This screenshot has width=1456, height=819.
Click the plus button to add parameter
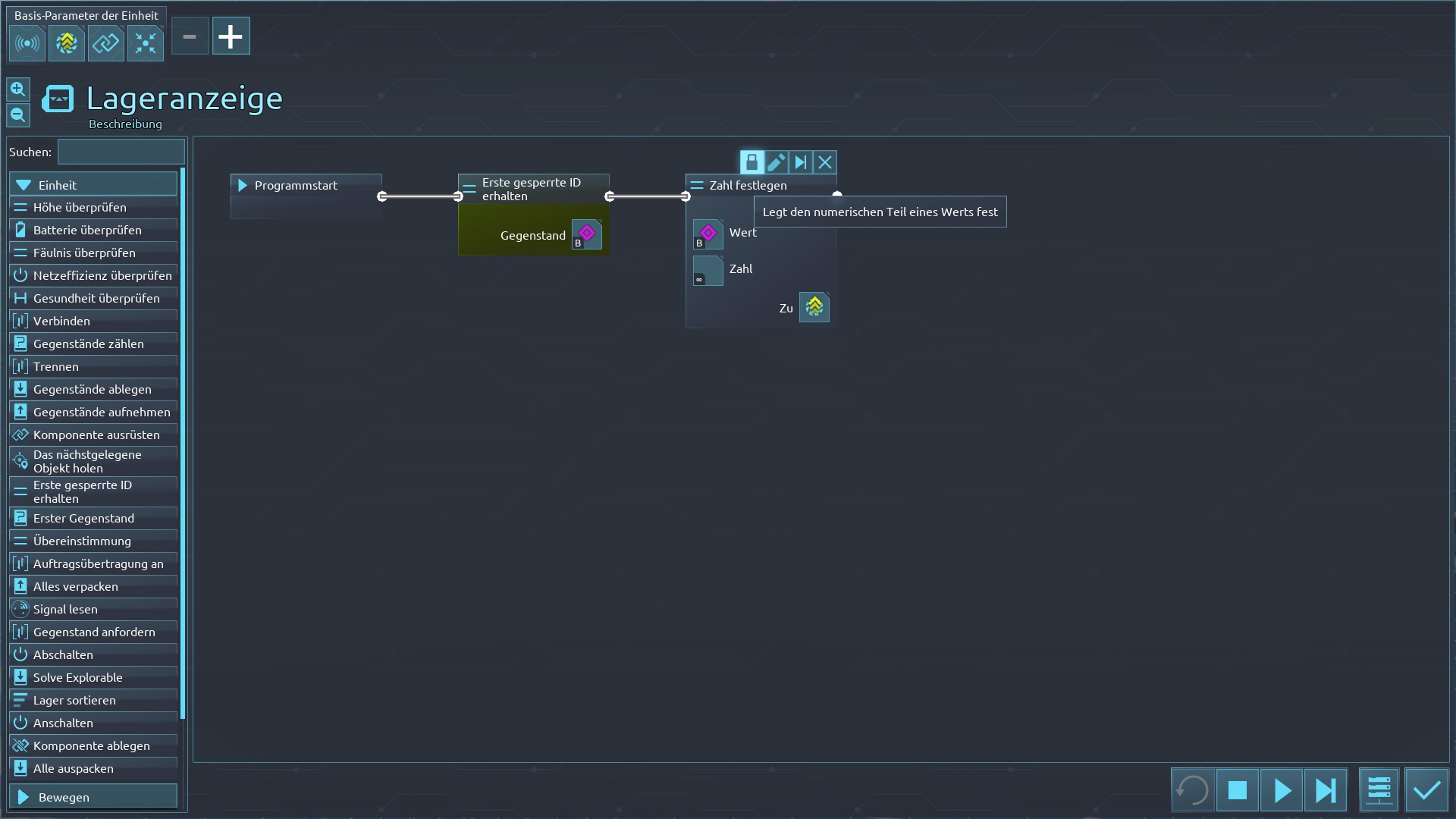[x=231, y=36]
